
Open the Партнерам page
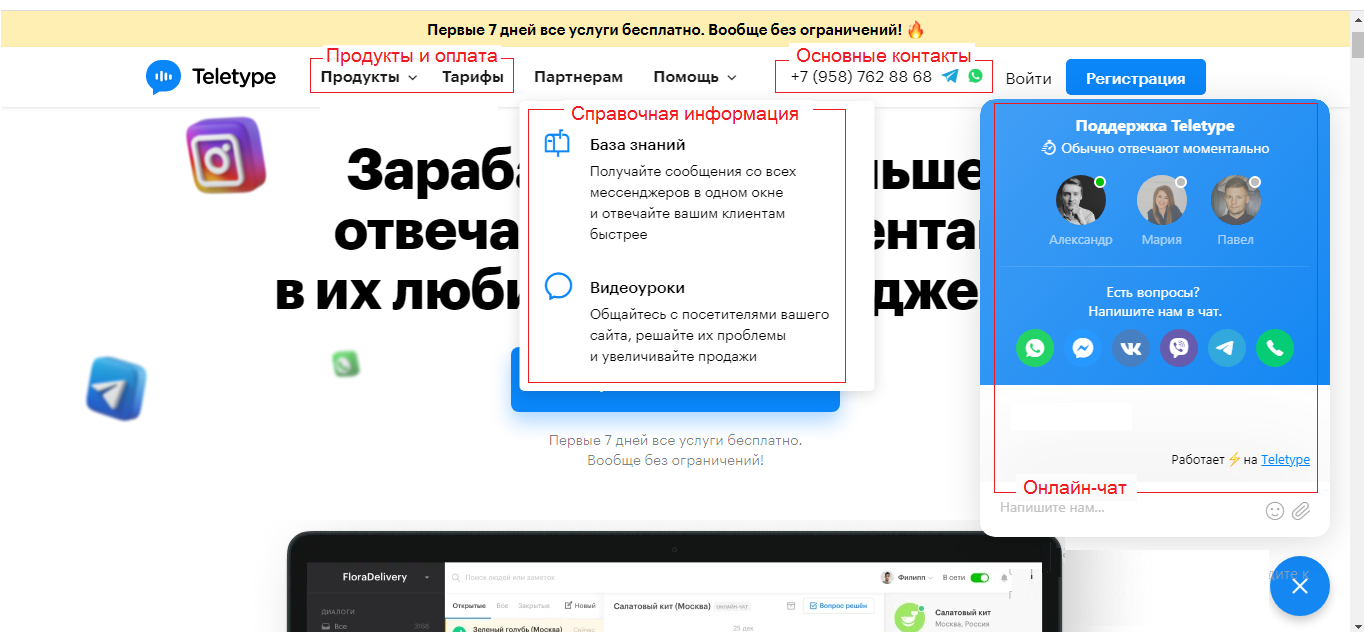point(578,77)
